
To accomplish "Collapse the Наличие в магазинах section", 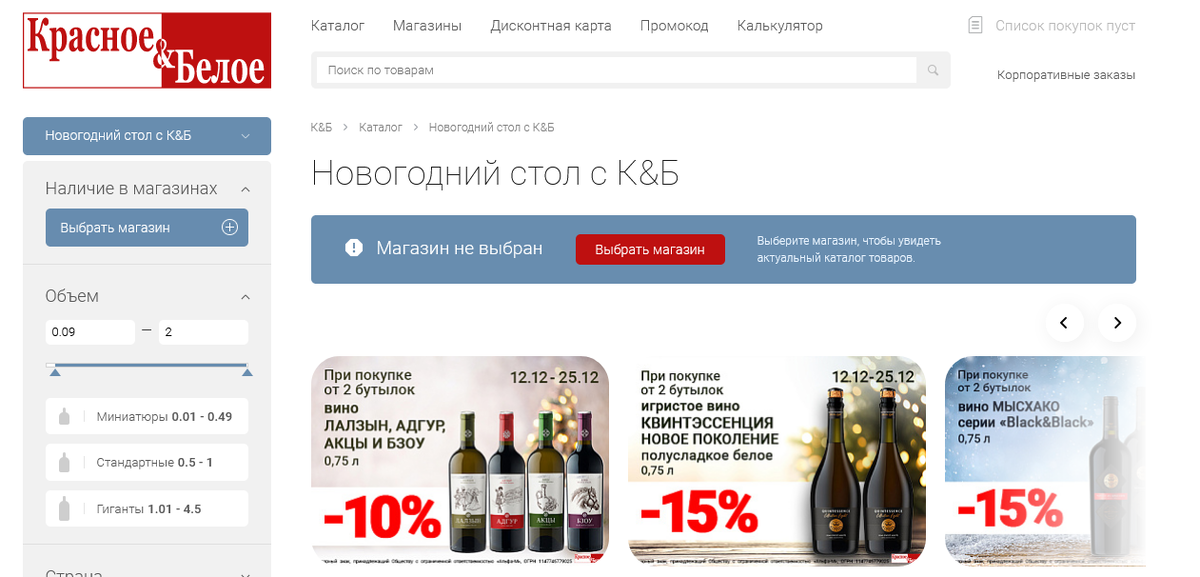I will coord(246,189).
